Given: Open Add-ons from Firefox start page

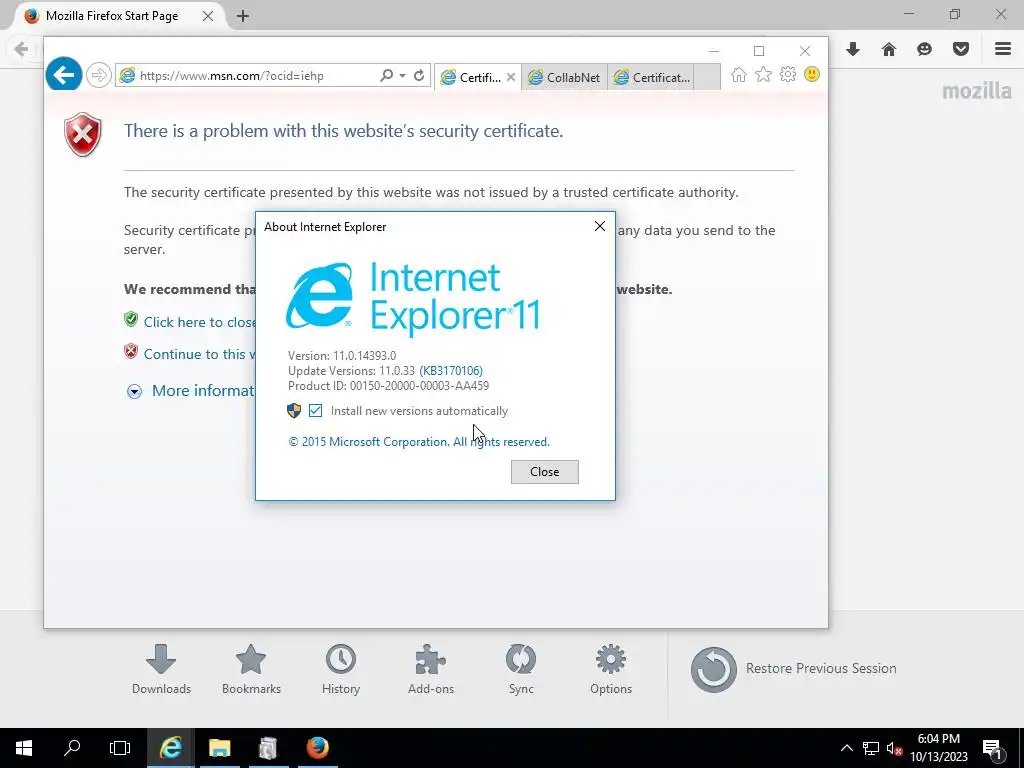Looking at the screenshot, I should [431, 669].
